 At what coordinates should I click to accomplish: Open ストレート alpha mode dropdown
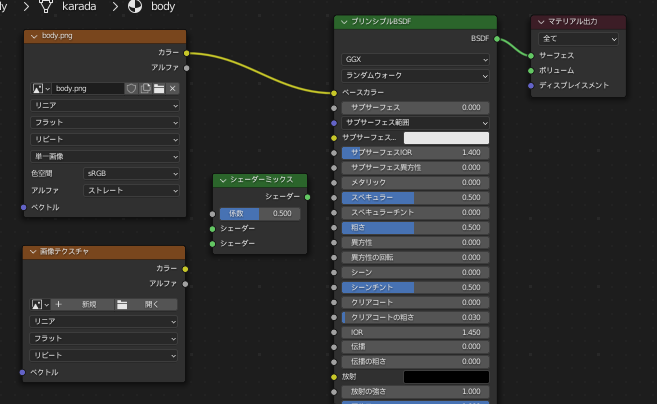pyautogui.click(x=131, y=190)
